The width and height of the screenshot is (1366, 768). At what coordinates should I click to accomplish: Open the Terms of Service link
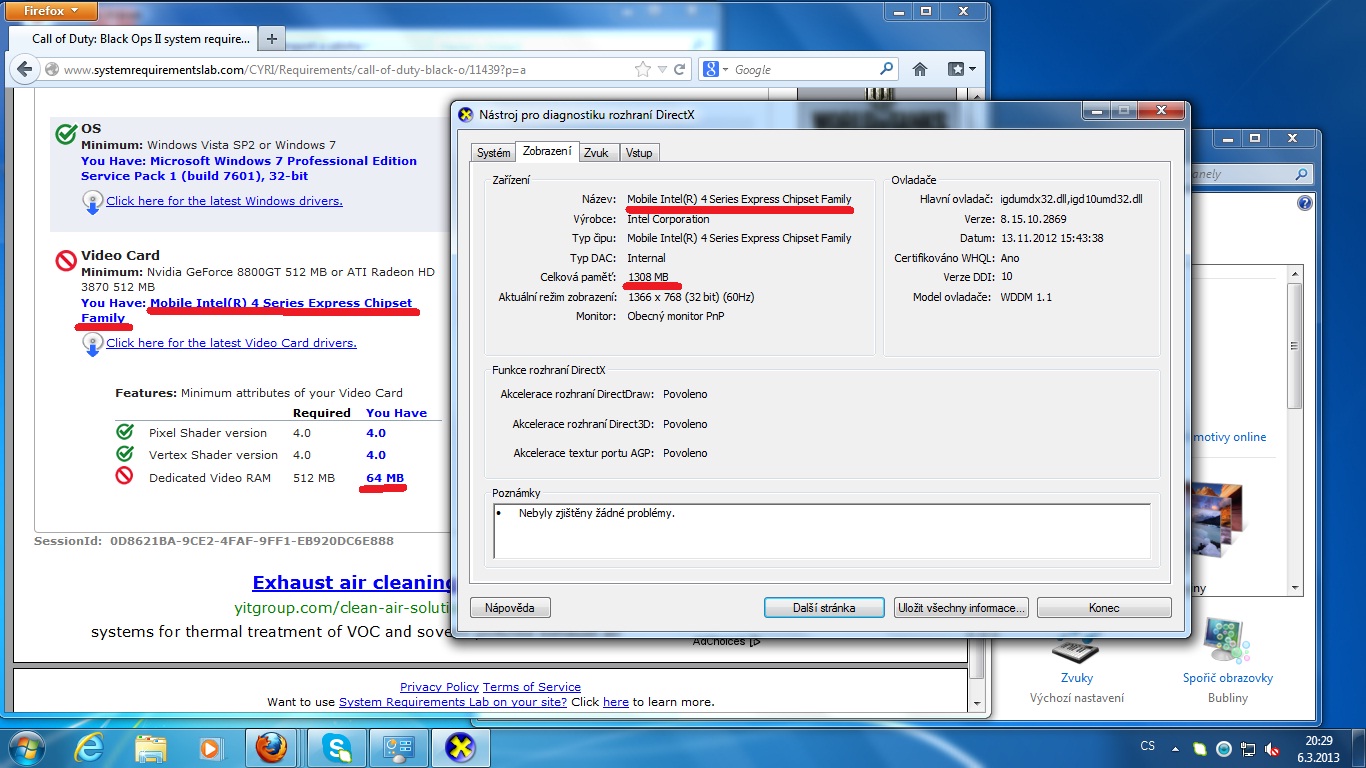[532, 687]
